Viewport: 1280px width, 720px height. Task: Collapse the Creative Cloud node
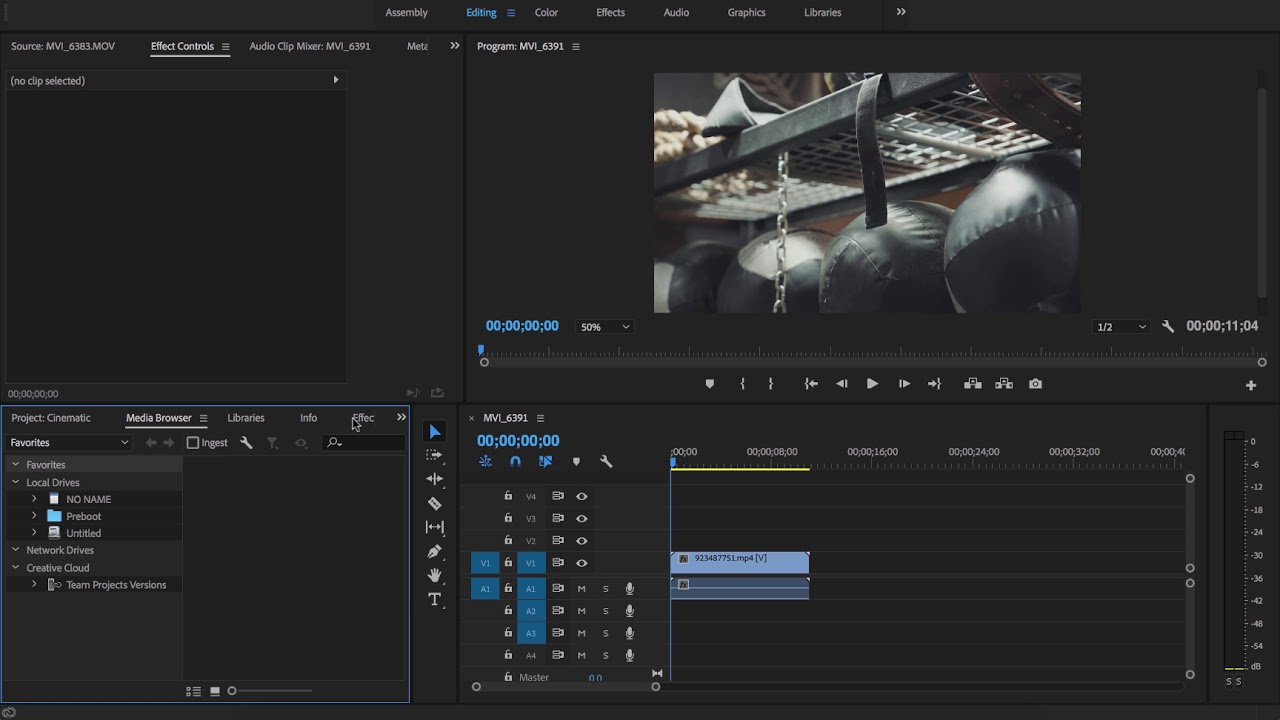(x=15, y=567)
